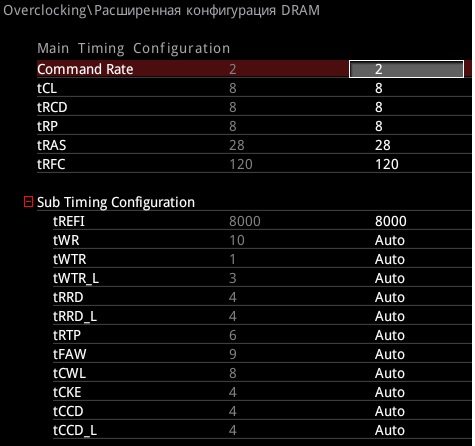Viewport: 475px width, 446px height.
Task: Select the tREFI value 8000
Action: click(391, 221)
